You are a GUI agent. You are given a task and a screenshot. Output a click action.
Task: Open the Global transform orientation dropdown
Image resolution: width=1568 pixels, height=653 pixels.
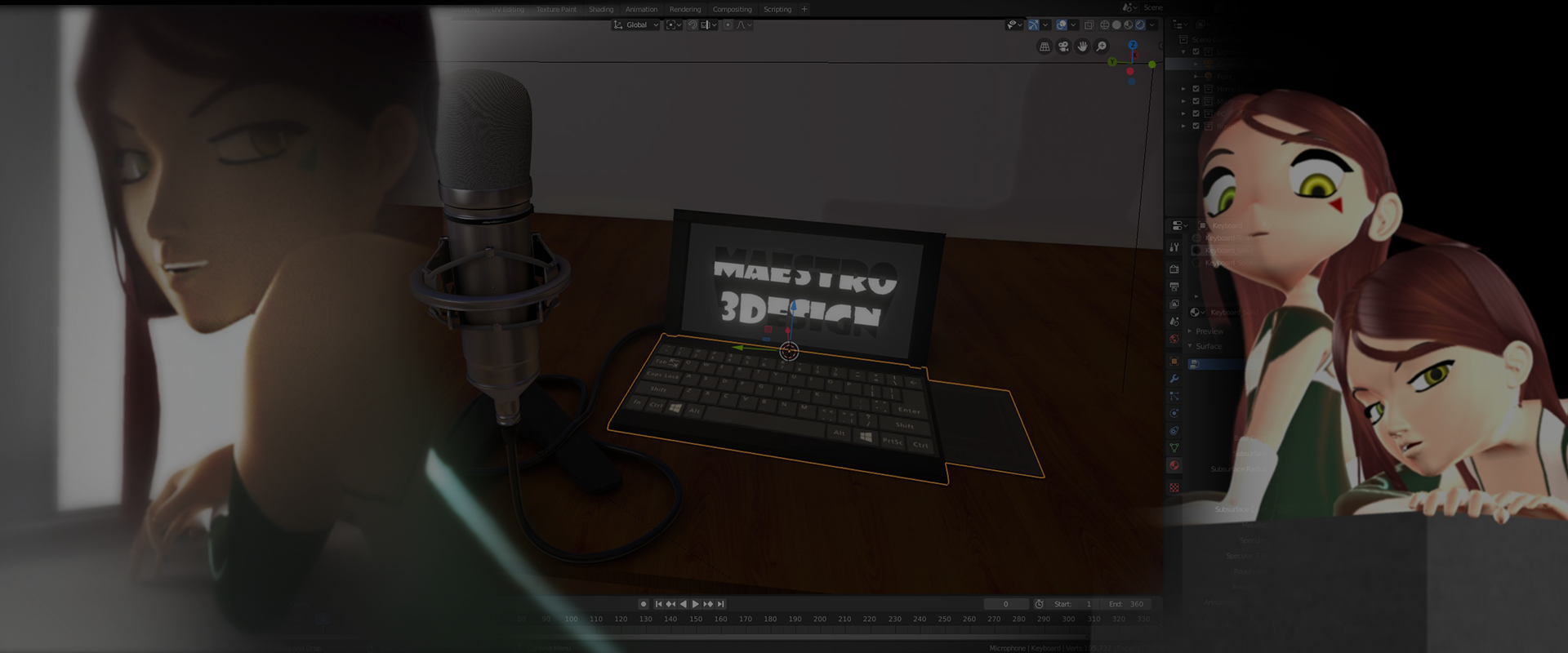pyautogui.click(x=636, y=25)
